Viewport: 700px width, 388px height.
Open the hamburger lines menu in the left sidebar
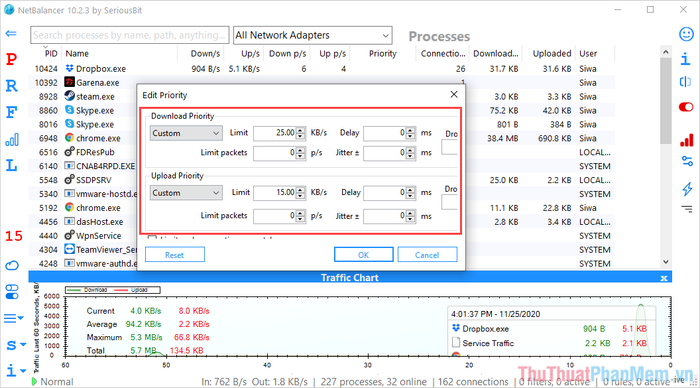[x=13, y=318]
